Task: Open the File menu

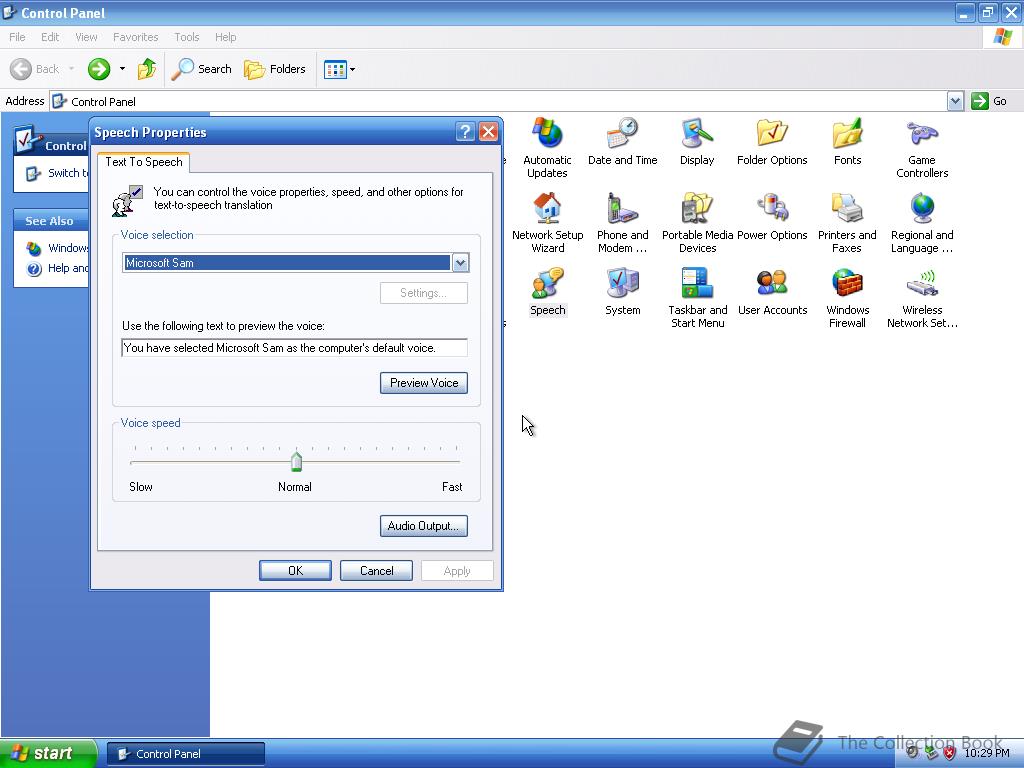Action: 18,37
